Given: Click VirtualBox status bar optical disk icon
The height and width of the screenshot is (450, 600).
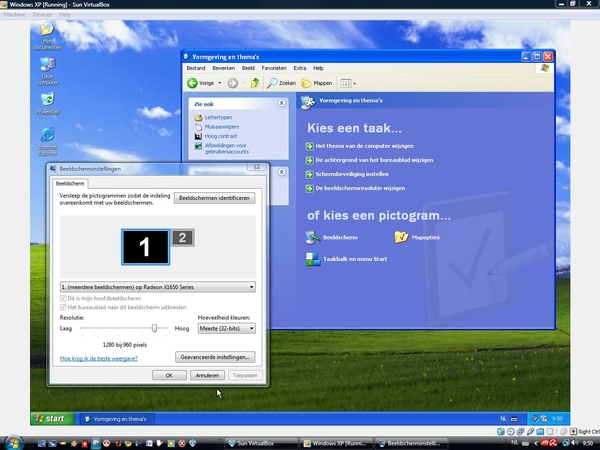Looking at the screenshot, I should (x=510, y=432).
